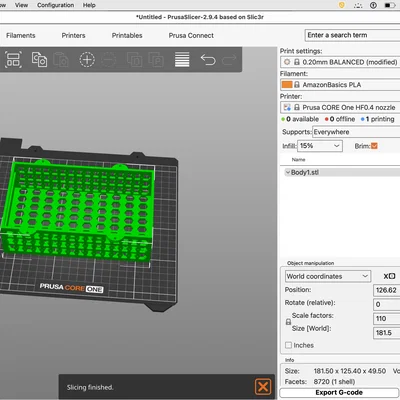Select the green model on the bed
Image resolution: width=400 pixels, height=400 pixels.
tap(77, 212)
